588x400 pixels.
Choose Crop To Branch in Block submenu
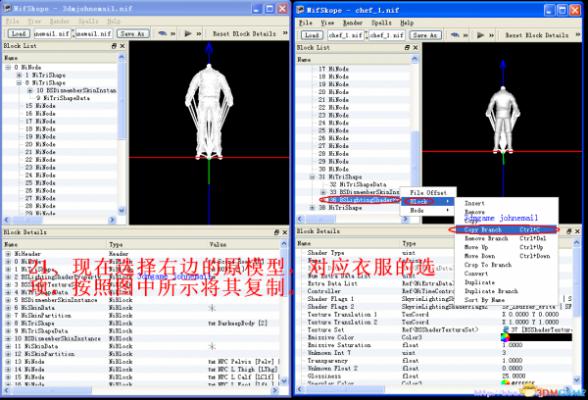click(x=505, y=265)
